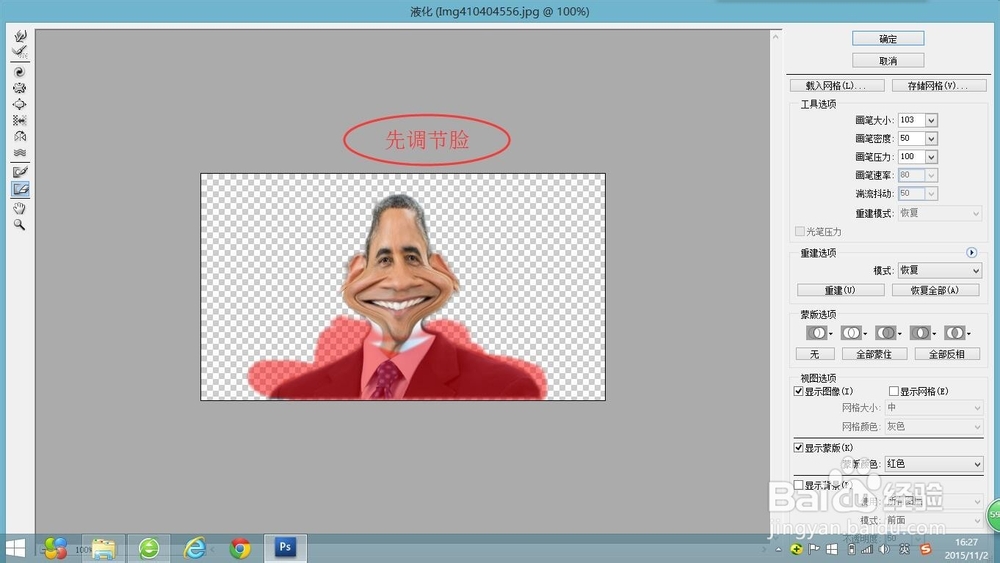Open the green 360 browser in taskbar
The height and width of the screenshot is (563, 1000).
tap(149, 548)
